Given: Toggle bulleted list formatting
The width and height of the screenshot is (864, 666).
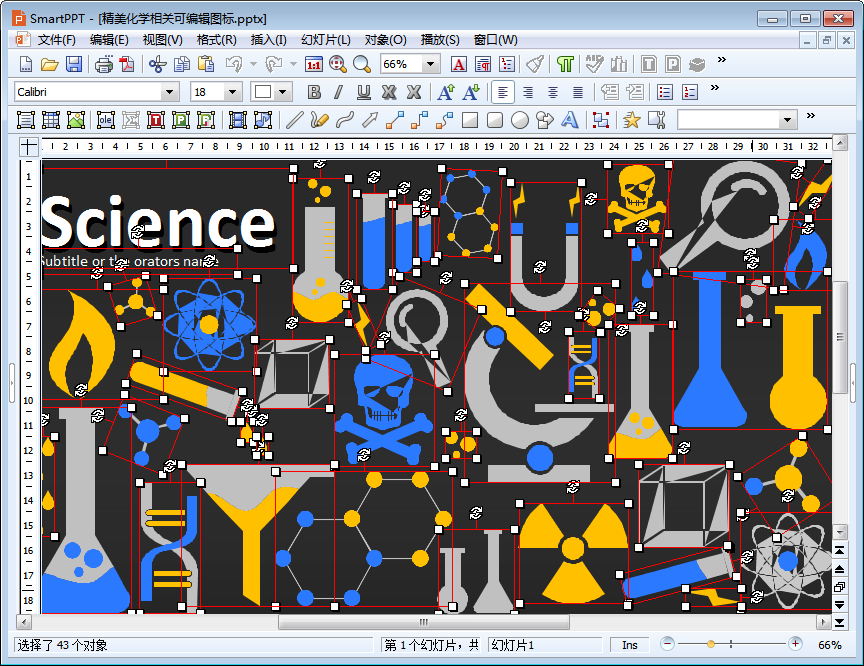Looking at the screenshot, I should point(665,92).
